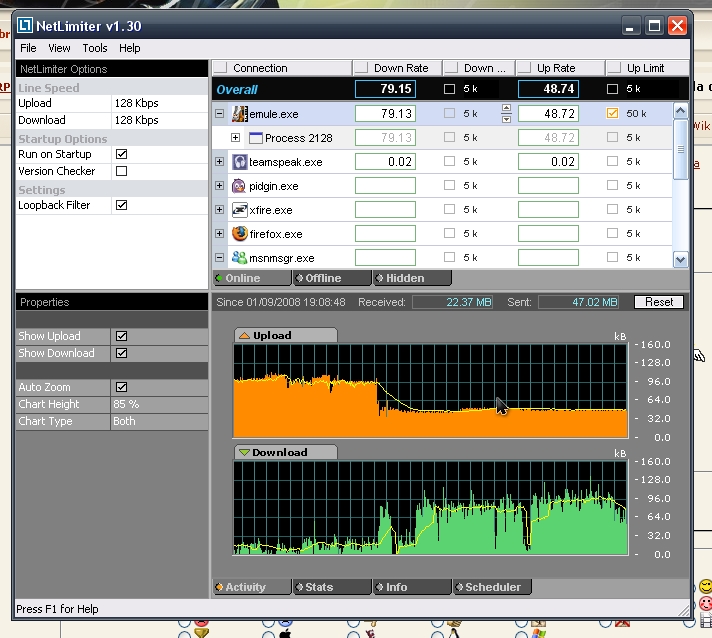
Task: Decrease emule.exe down limit with down stepper arrow
Action: click(x=506, y=119)
